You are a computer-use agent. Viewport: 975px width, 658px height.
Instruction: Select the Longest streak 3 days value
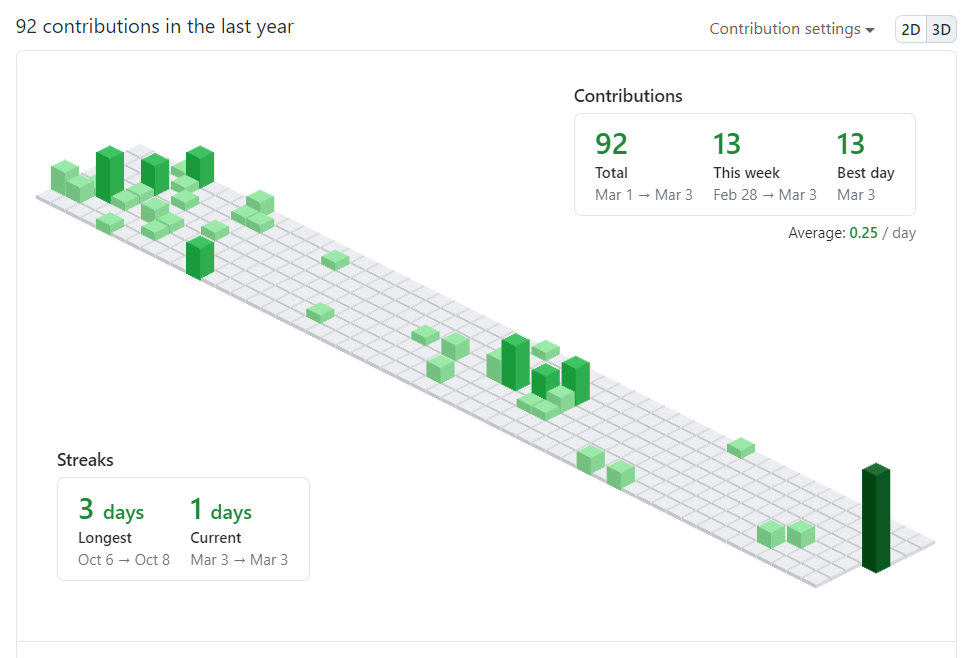[x=111, y=511]
